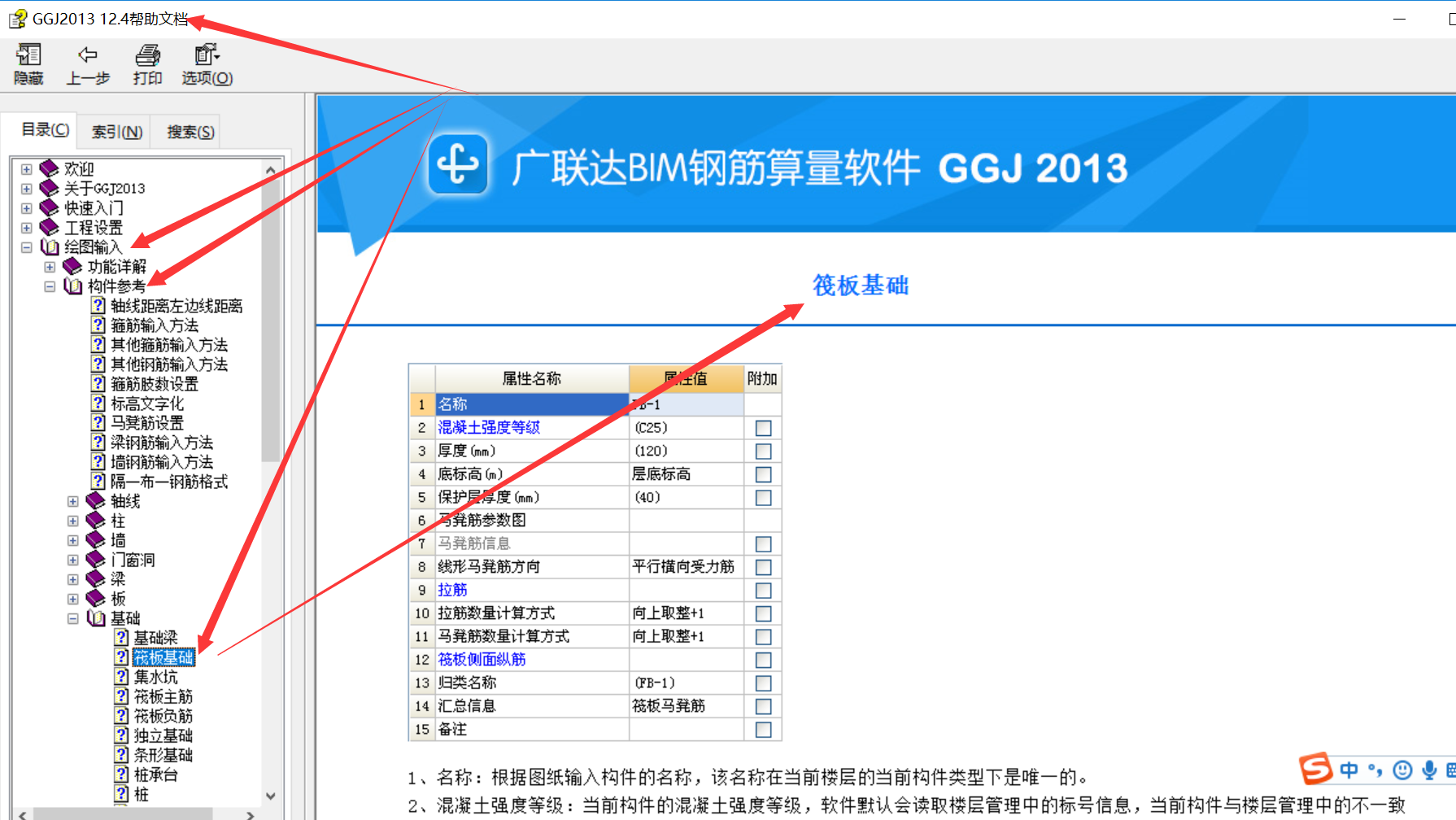Image resolution: width=1456 pixels, height=820 pixels.
Task: Collapse the 基础 tree node
Action: pyautogui.click(x=73, y=618)
